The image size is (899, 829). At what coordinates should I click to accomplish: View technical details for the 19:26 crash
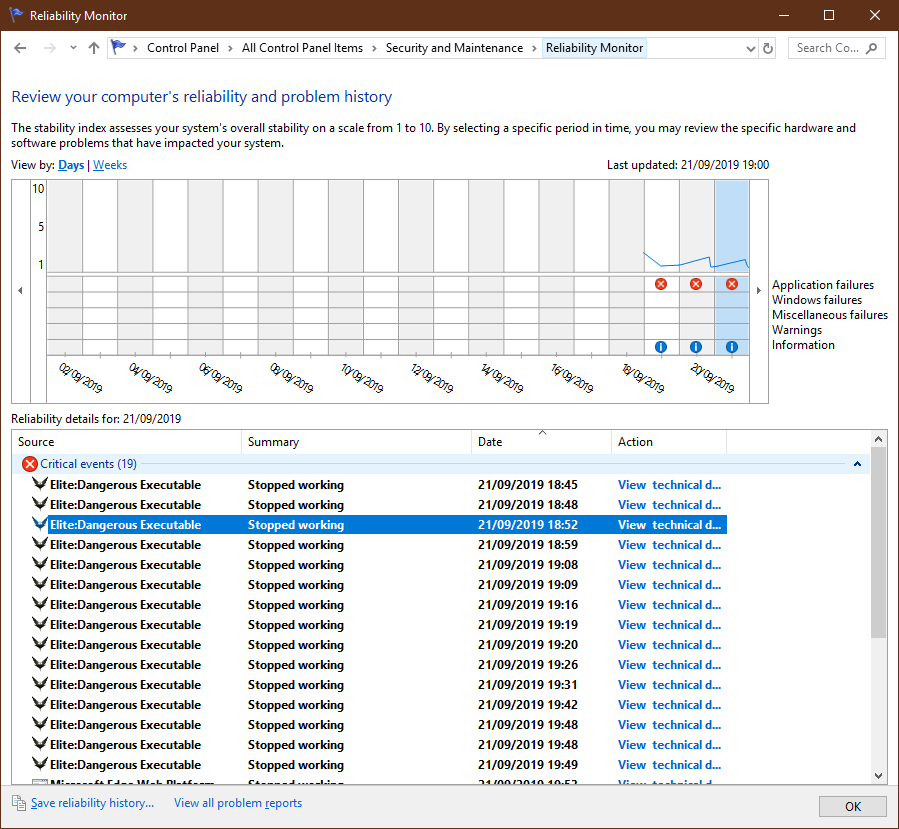[x=669, y=665]
